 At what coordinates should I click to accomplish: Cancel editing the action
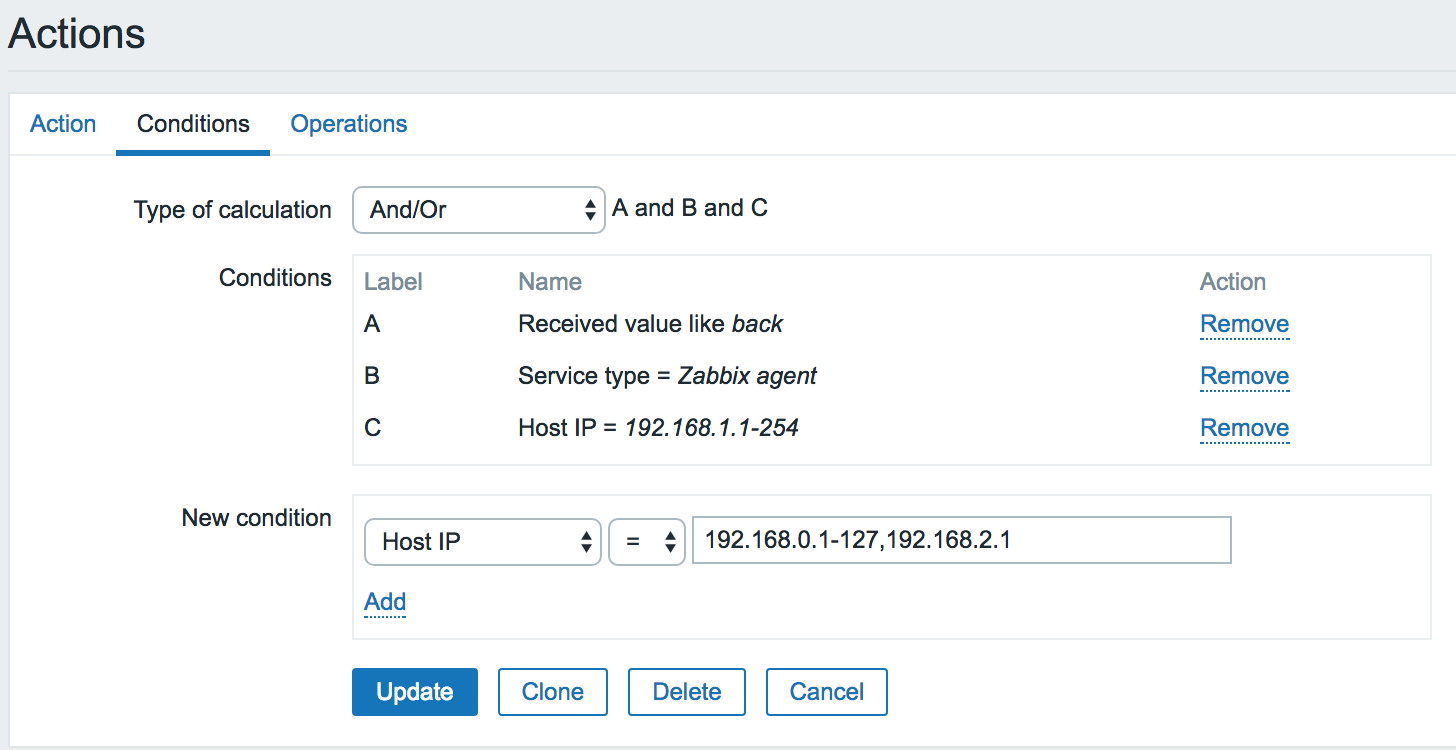click(x=827, y=692)
